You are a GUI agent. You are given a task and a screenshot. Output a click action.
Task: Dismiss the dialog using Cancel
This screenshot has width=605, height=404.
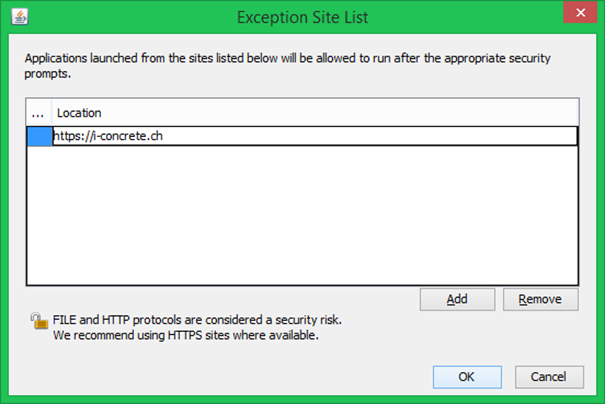(x=548, y=377)
